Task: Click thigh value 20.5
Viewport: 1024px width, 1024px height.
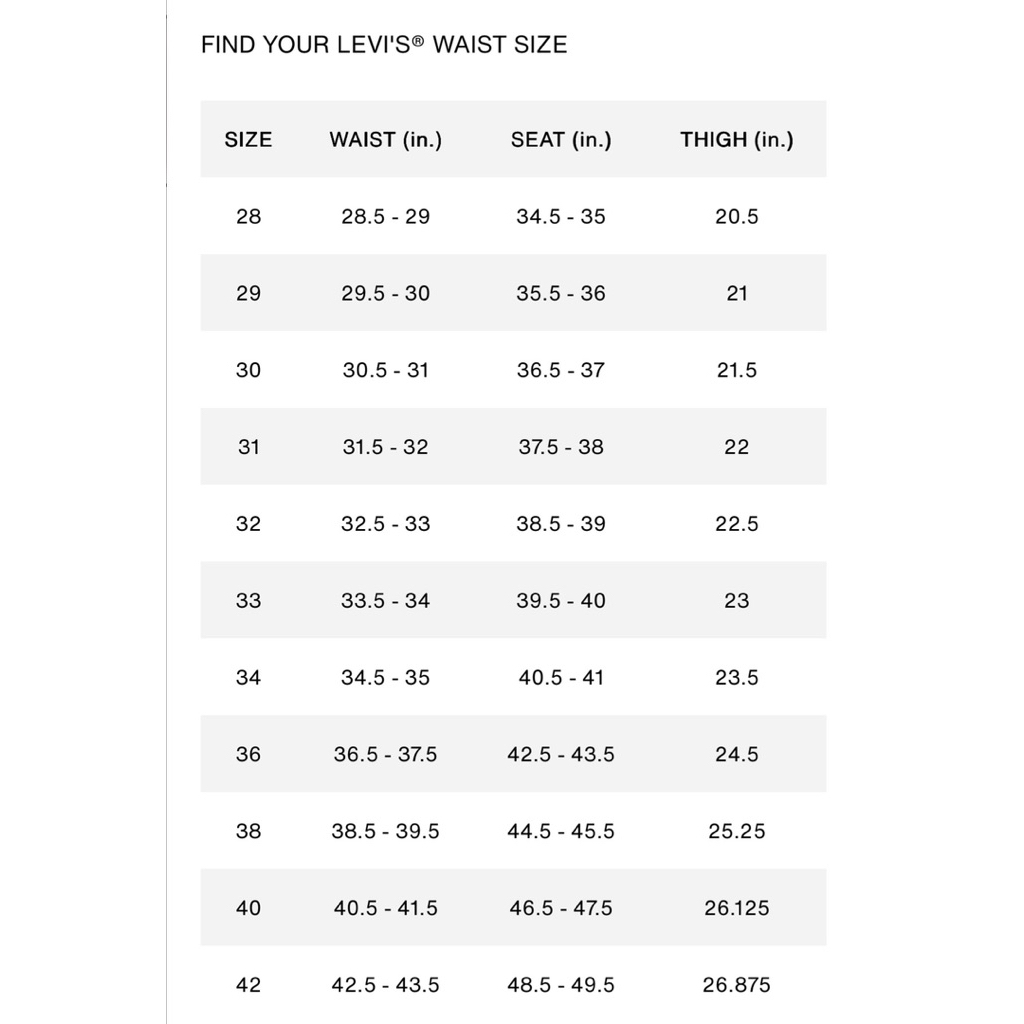Action: [737, 216]
